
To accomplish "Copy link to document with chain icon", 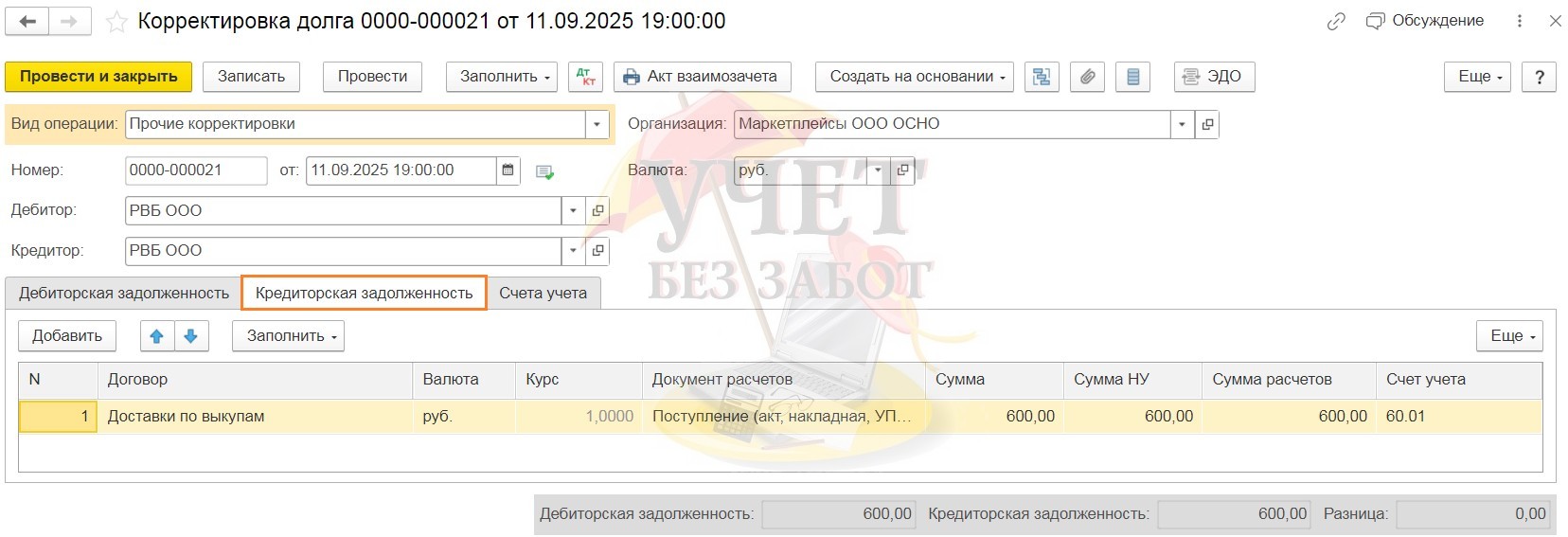I will 1335,22.
